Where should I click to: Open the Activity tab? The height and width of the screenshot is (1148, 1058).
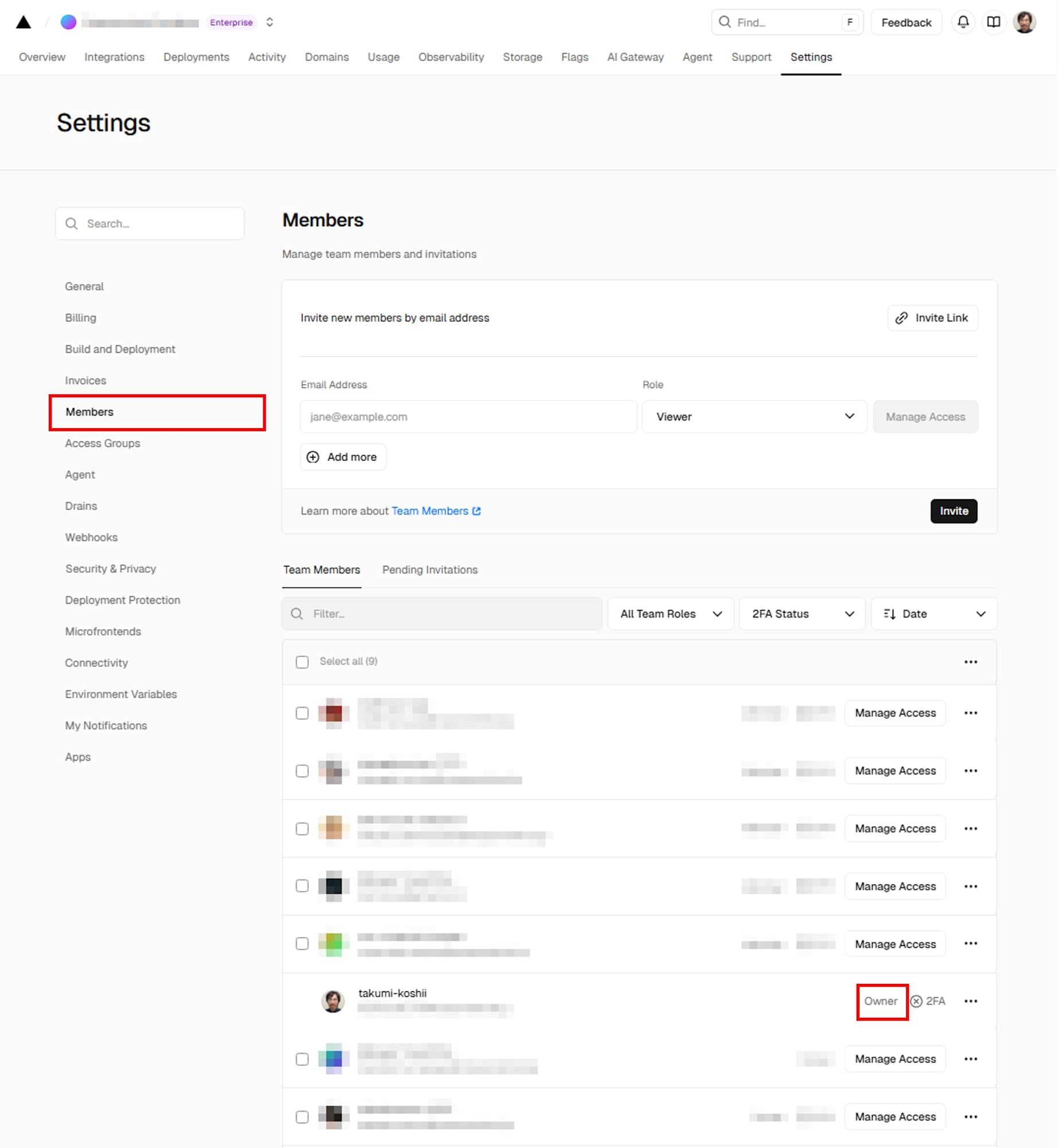267,57
